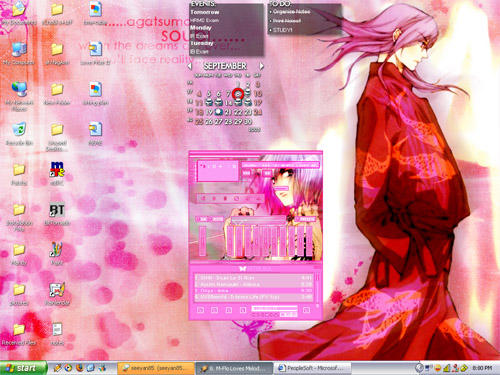The width and height of the screenshot is (500, 375).
Task: Click the Start button
Action: [x=23, y=368]
